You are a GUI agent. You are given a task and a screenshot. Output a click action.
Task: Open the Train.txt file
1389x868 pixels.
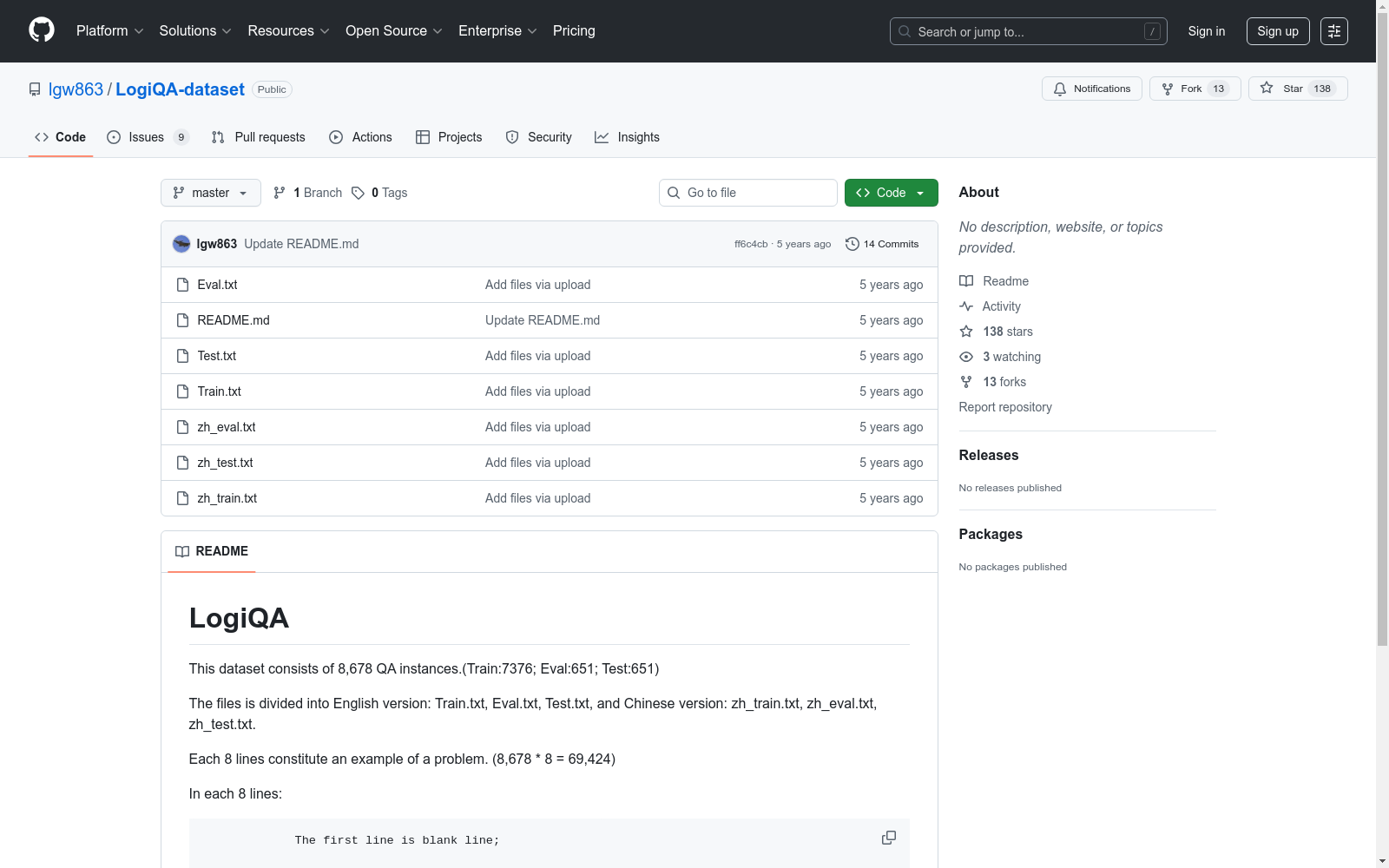tap(219, 391)
